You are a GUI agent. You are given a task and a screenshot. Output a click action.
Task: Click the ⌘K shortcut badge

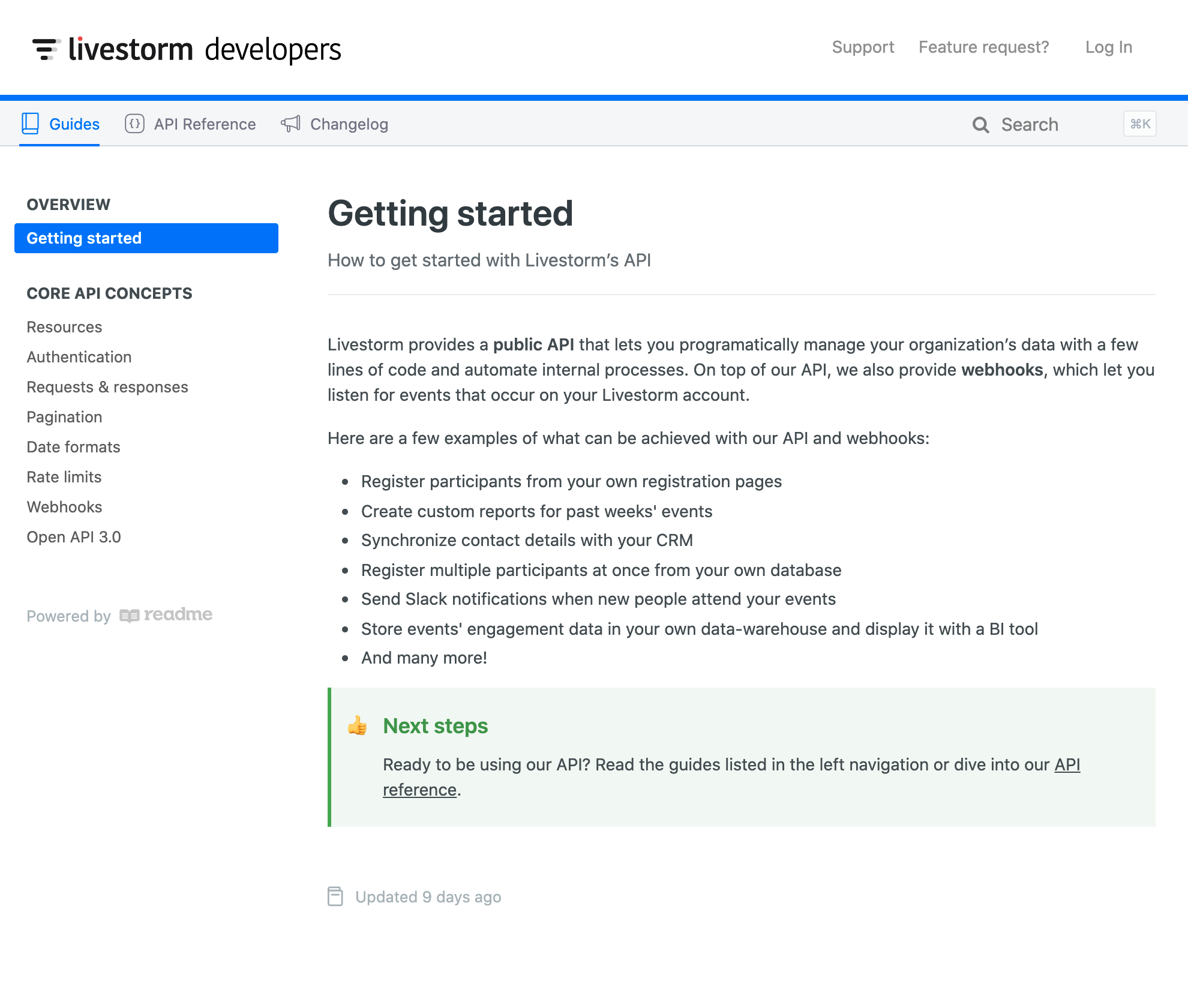(1140, 124)
